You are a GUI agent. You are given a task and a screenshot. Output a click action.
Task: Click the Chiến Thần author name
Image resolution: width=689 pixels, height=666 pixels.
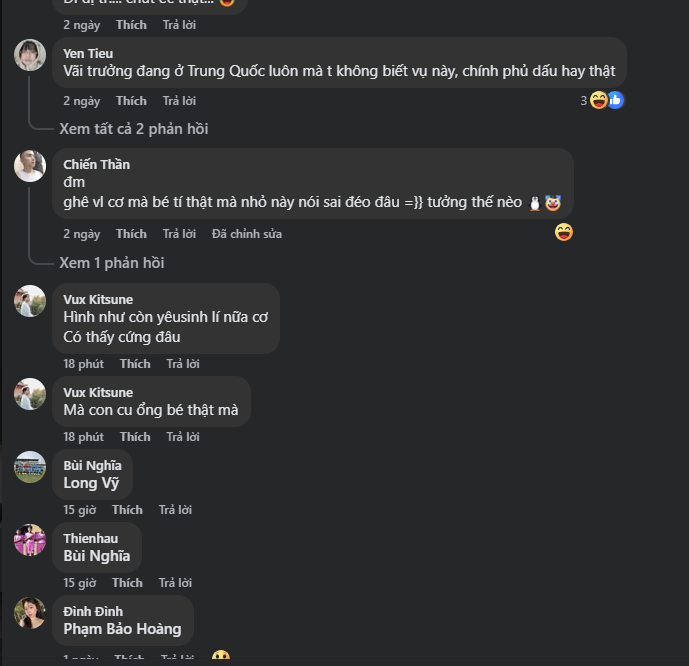point(96,164)
